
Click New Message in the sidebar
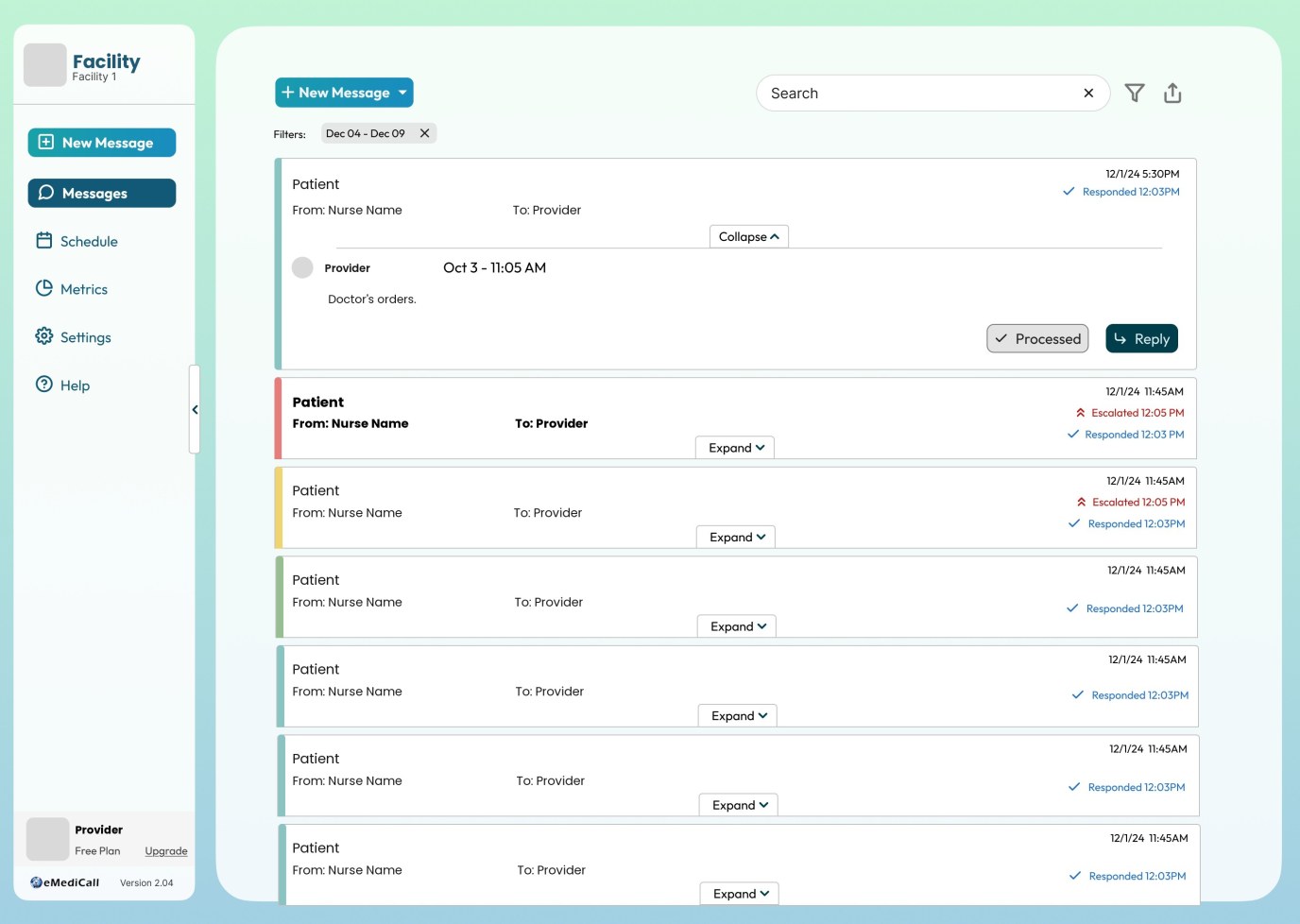102,143
